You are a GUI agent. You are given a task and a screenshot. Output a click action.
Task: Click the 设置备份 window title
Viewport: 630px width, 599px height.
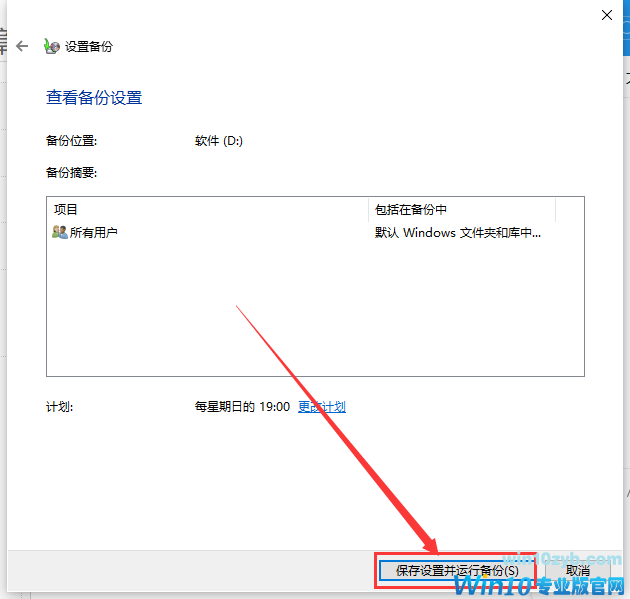[89, 47]
